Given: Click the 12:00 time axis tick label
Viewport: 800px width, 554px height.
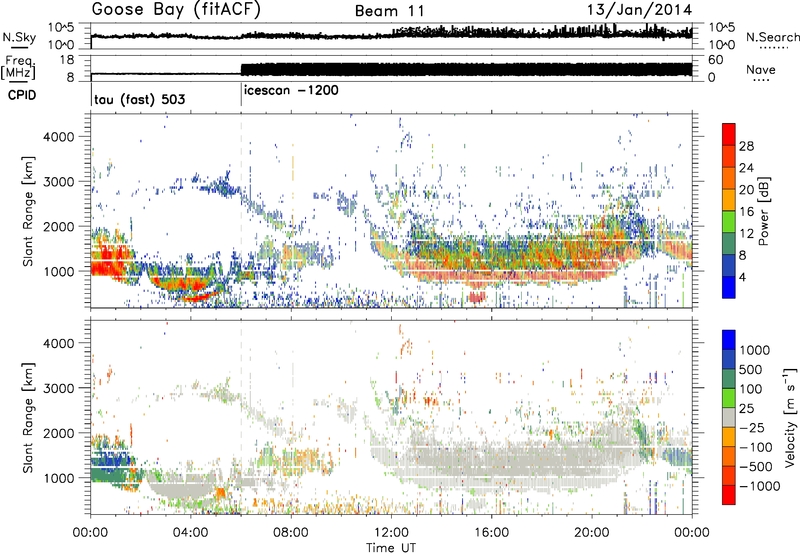Looking at the screenshot, I should point(391,533).
